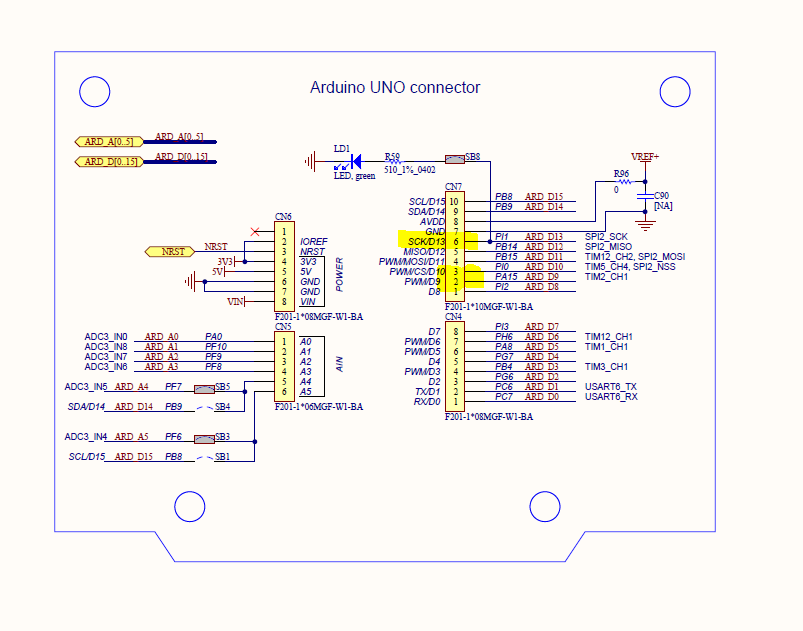Click the CN4 connector designator
This screenshot has height=631, width=803.
[x=453, y=317]
